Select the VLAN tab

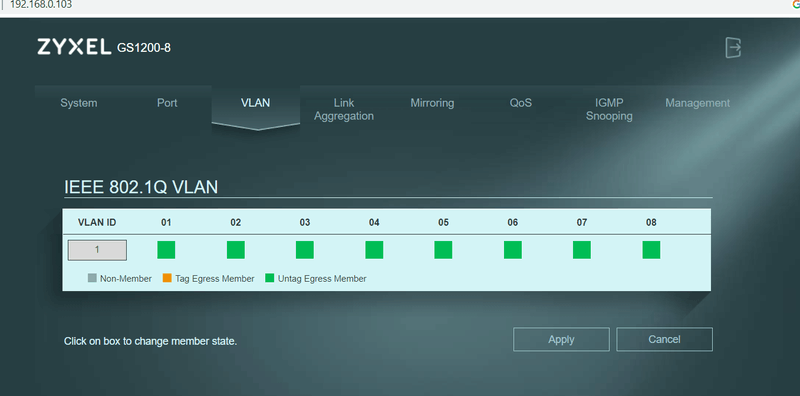pyautogui.click(x=256, y=103)
